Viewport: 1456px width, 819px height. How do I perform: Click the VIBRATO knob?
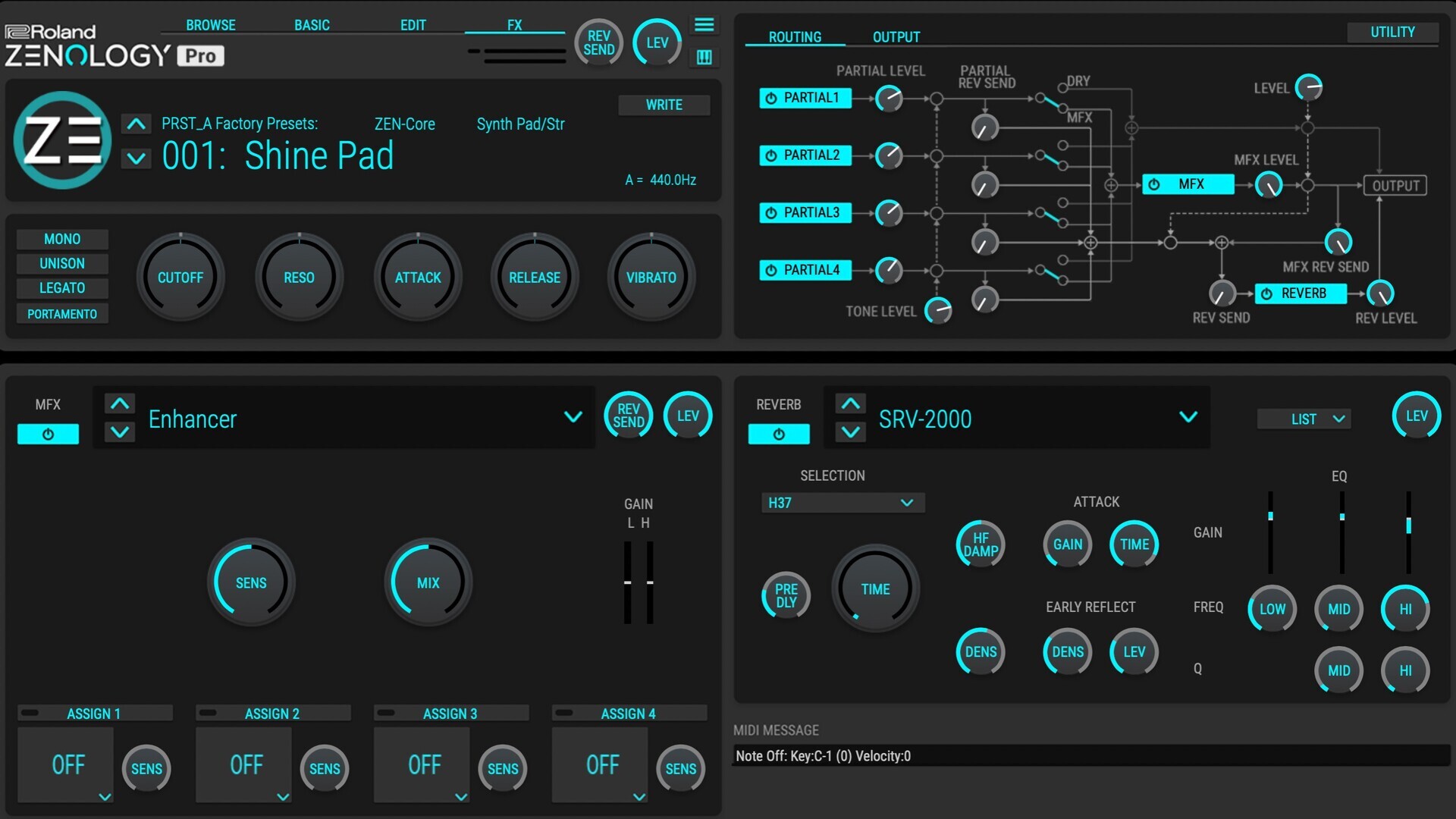[651, 278]
